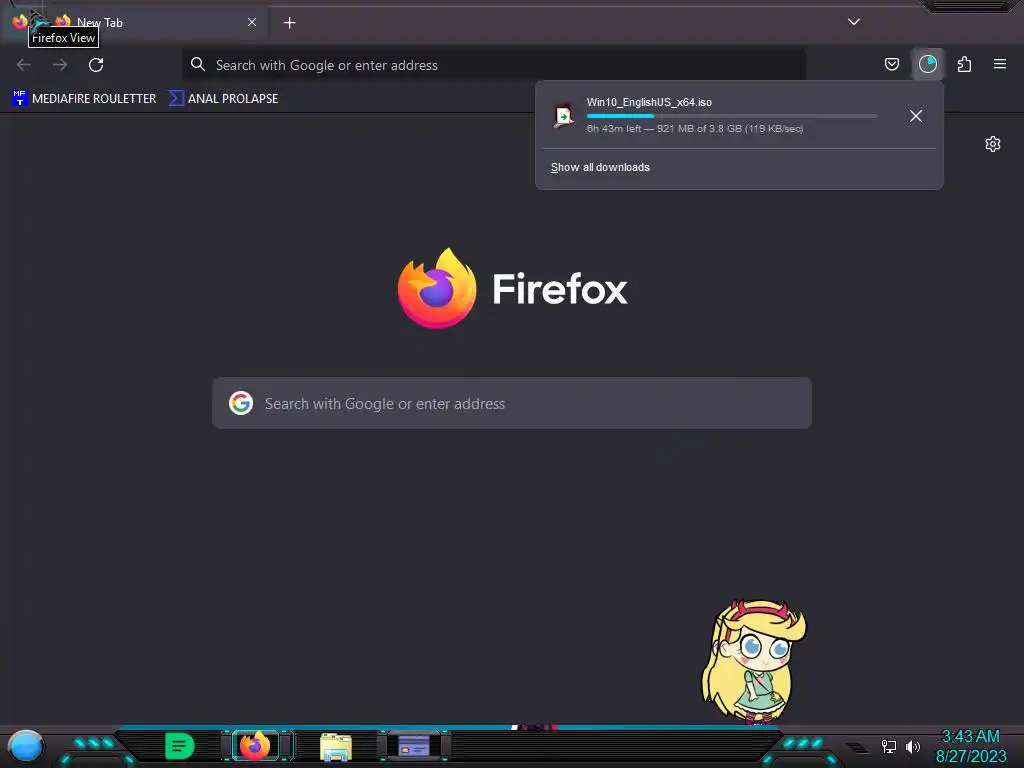Click the magnifier icon in the address bar
The height and width of the screenshot is (768, 1024).
tap(198, 64)
